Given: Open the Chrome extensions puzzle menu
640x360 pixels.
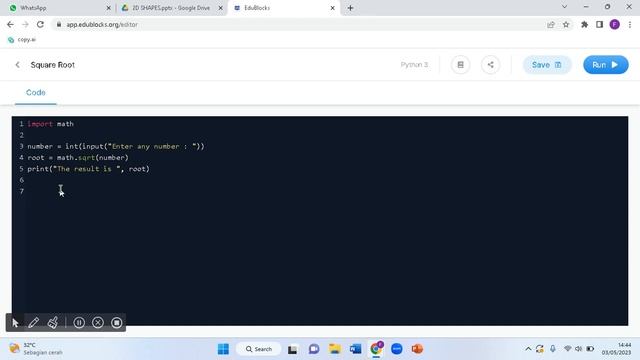Looking at the screenshot, I should point(584,24).
